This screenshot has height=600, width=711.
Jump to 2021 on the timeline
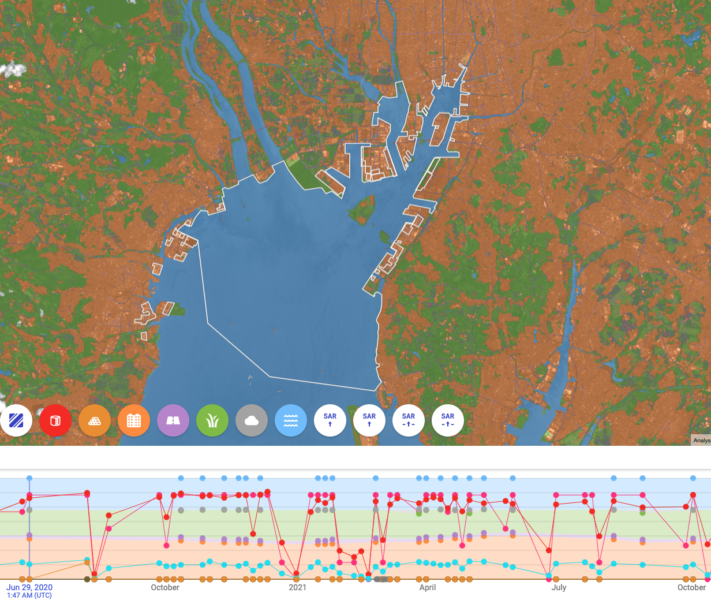pos(297,588)
